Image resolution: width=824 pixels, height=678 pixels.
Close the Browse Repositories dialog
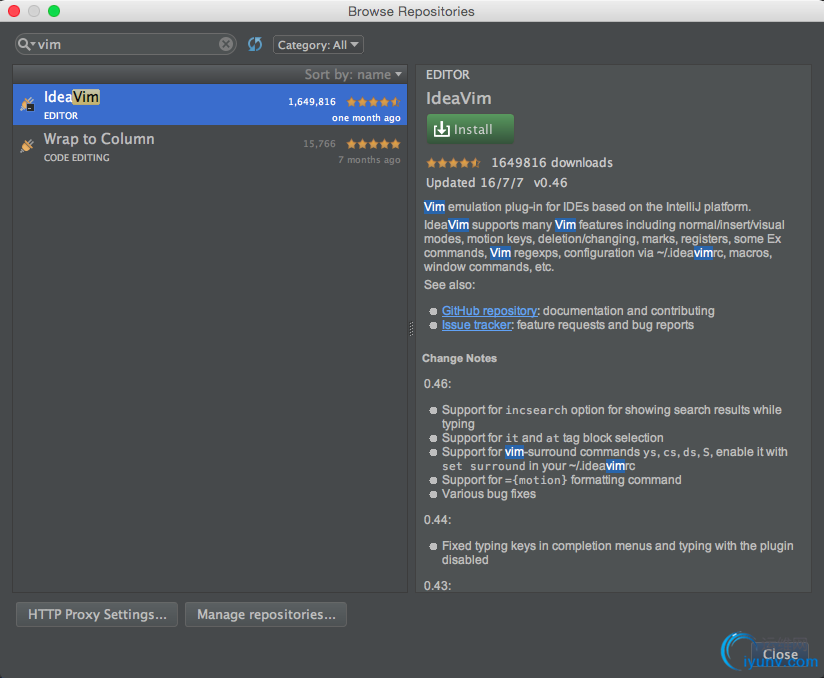pos(780,654)
